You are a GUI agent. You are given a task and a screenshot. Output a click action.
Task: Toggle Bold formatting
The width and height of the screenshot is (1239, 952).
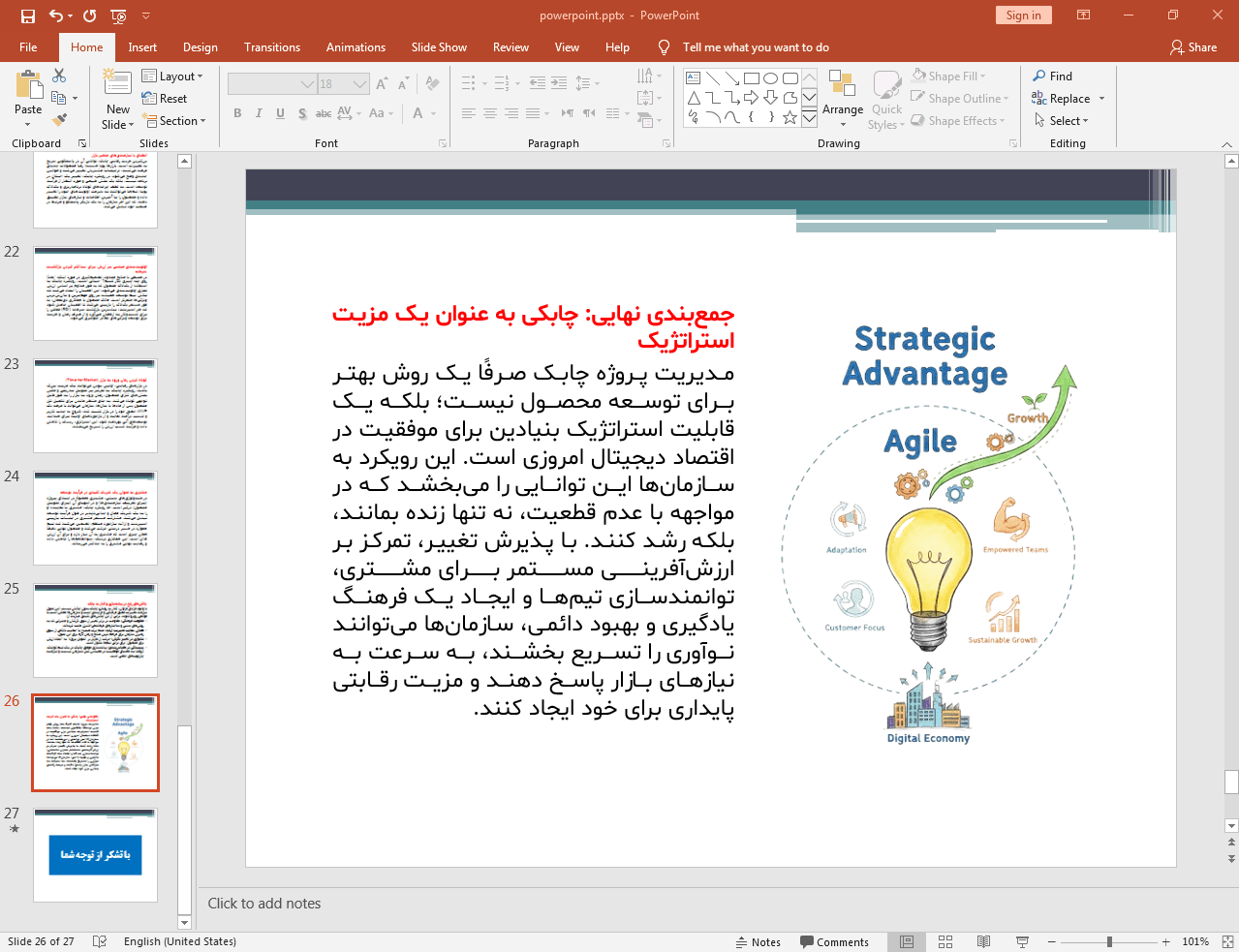[x=237, y=113]
